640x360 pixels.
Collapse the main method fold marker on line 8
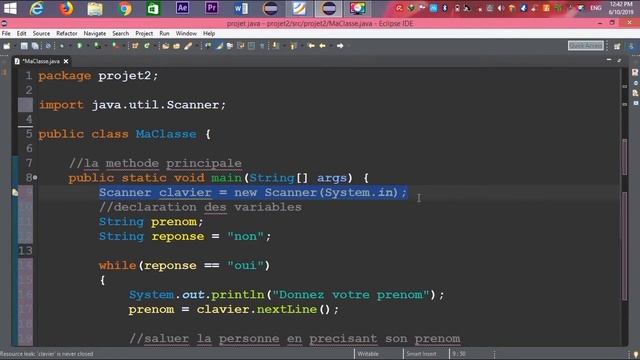[x=35, y=178]
